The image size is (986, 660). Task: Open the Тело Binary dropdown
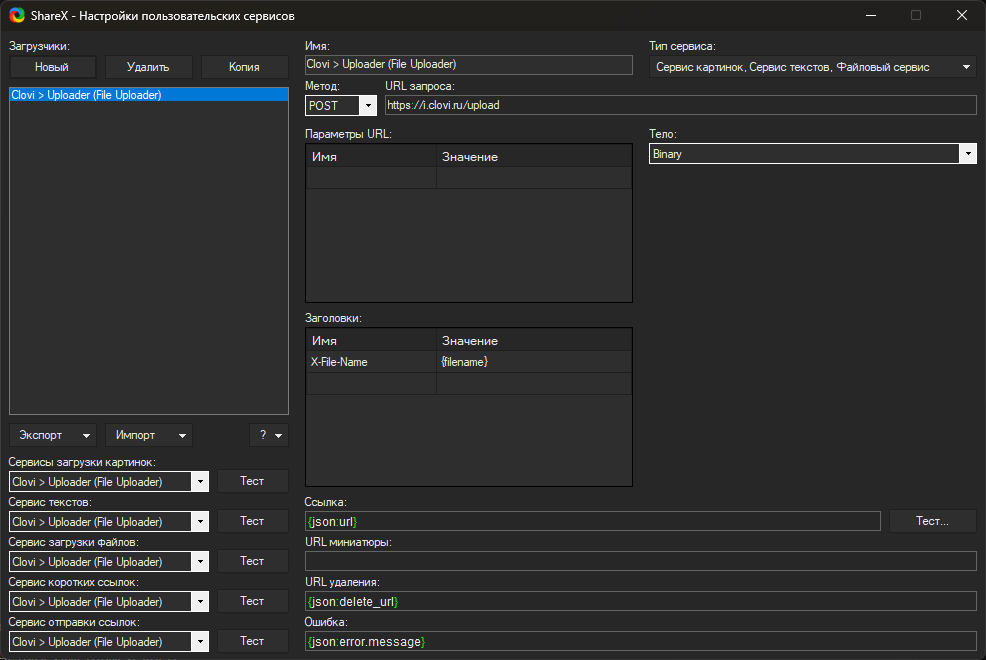(x=812, y=154)
